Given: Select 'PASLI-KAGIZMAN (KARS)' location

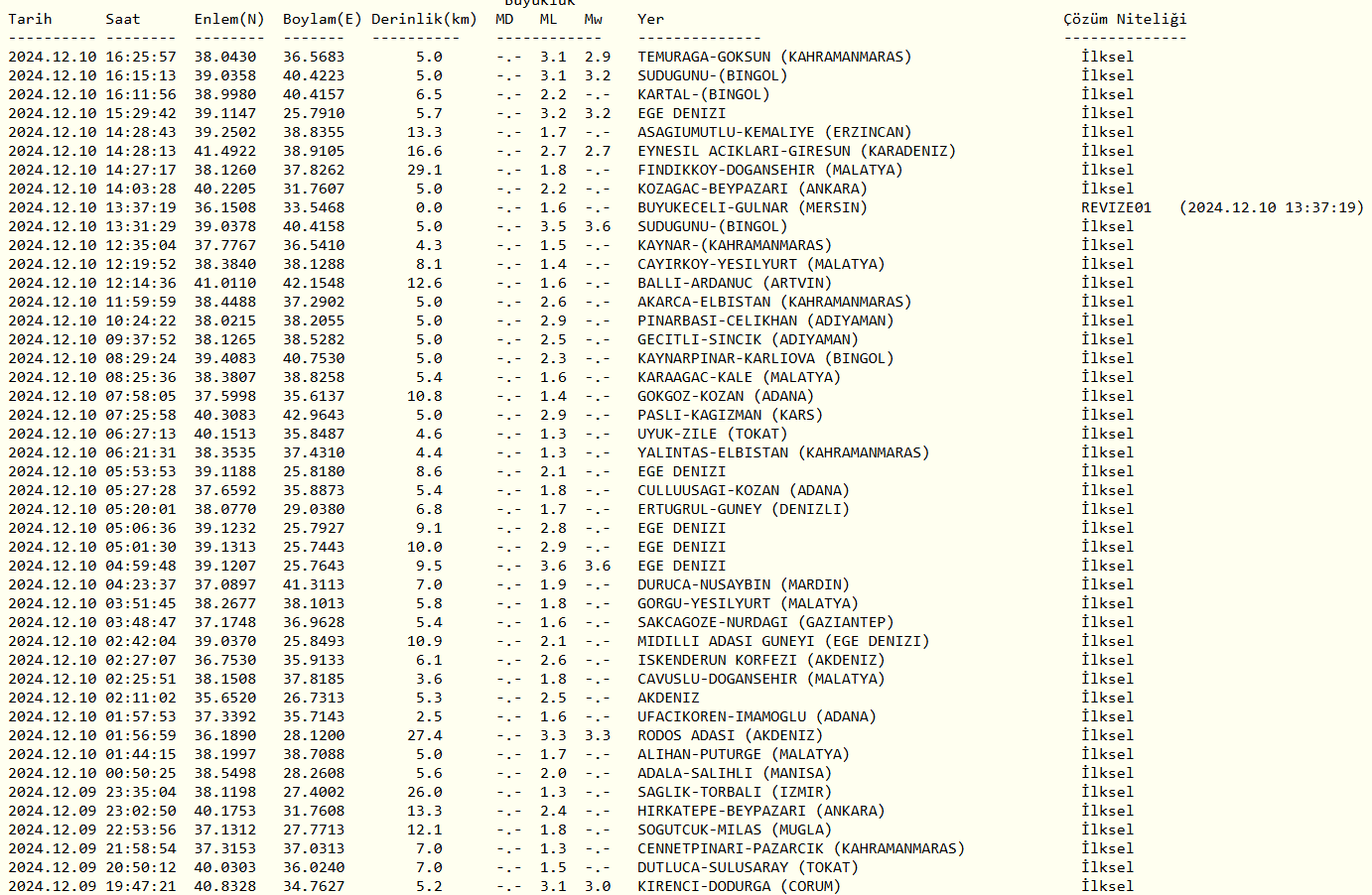Looking at the screenshot, I should click(730, 415).
